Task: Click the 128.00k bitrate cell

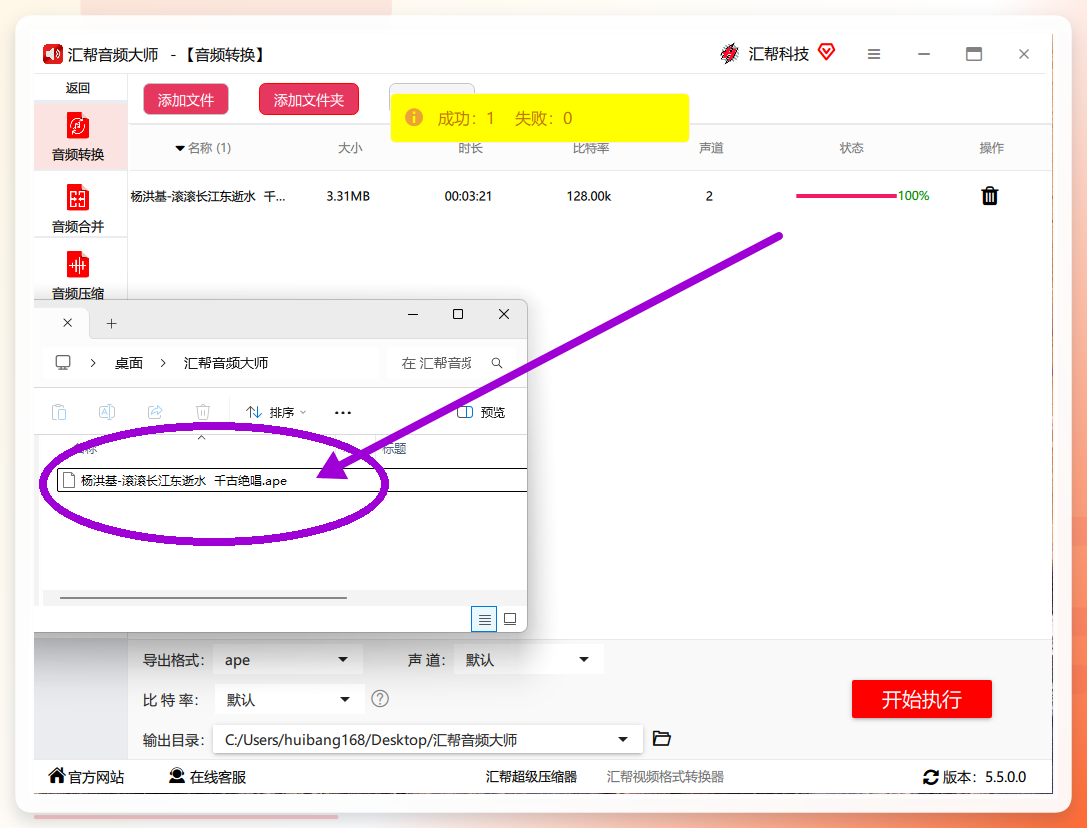Action: click(589, 196)
